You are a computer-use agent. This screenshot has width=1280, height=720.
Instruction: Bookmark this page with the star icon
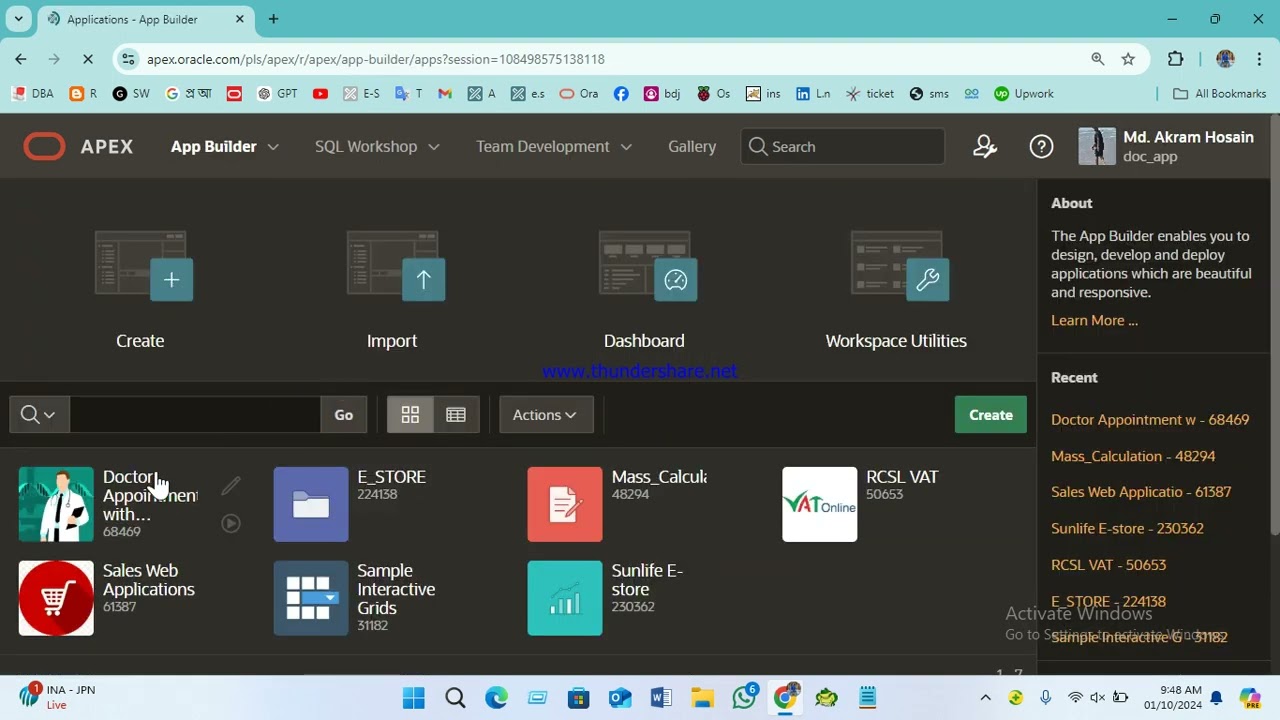click(1128, 59)
